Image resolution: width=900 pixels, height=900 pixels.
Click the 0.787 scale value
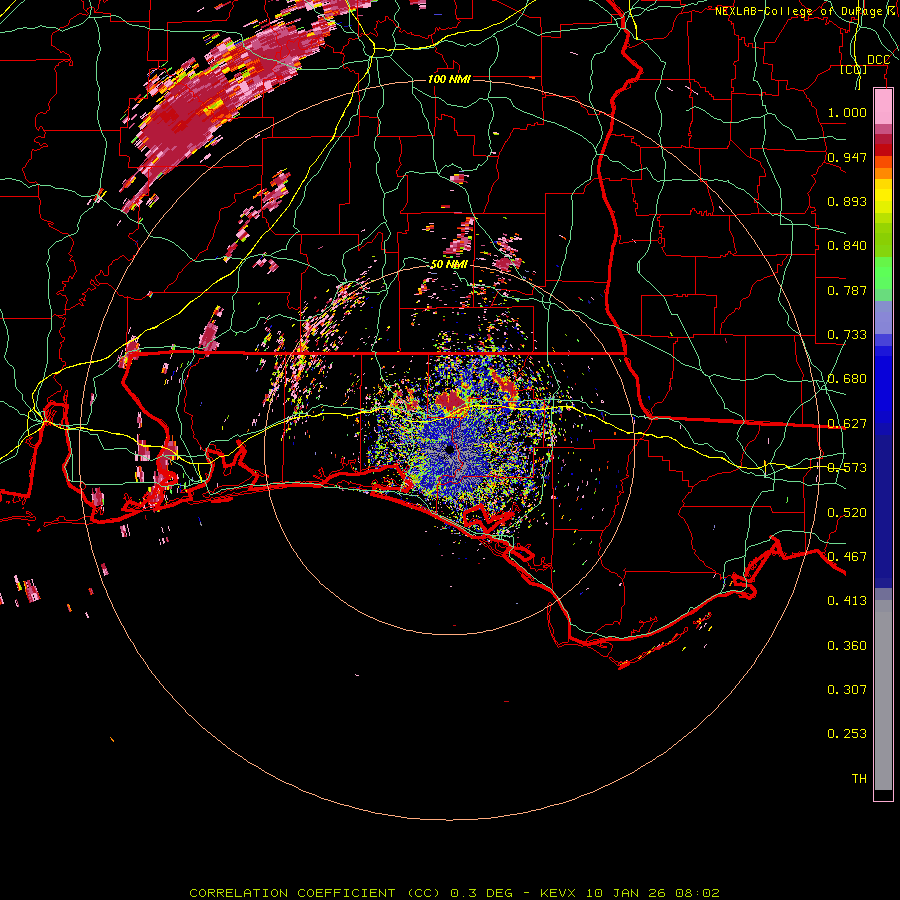tap(847, 290)
